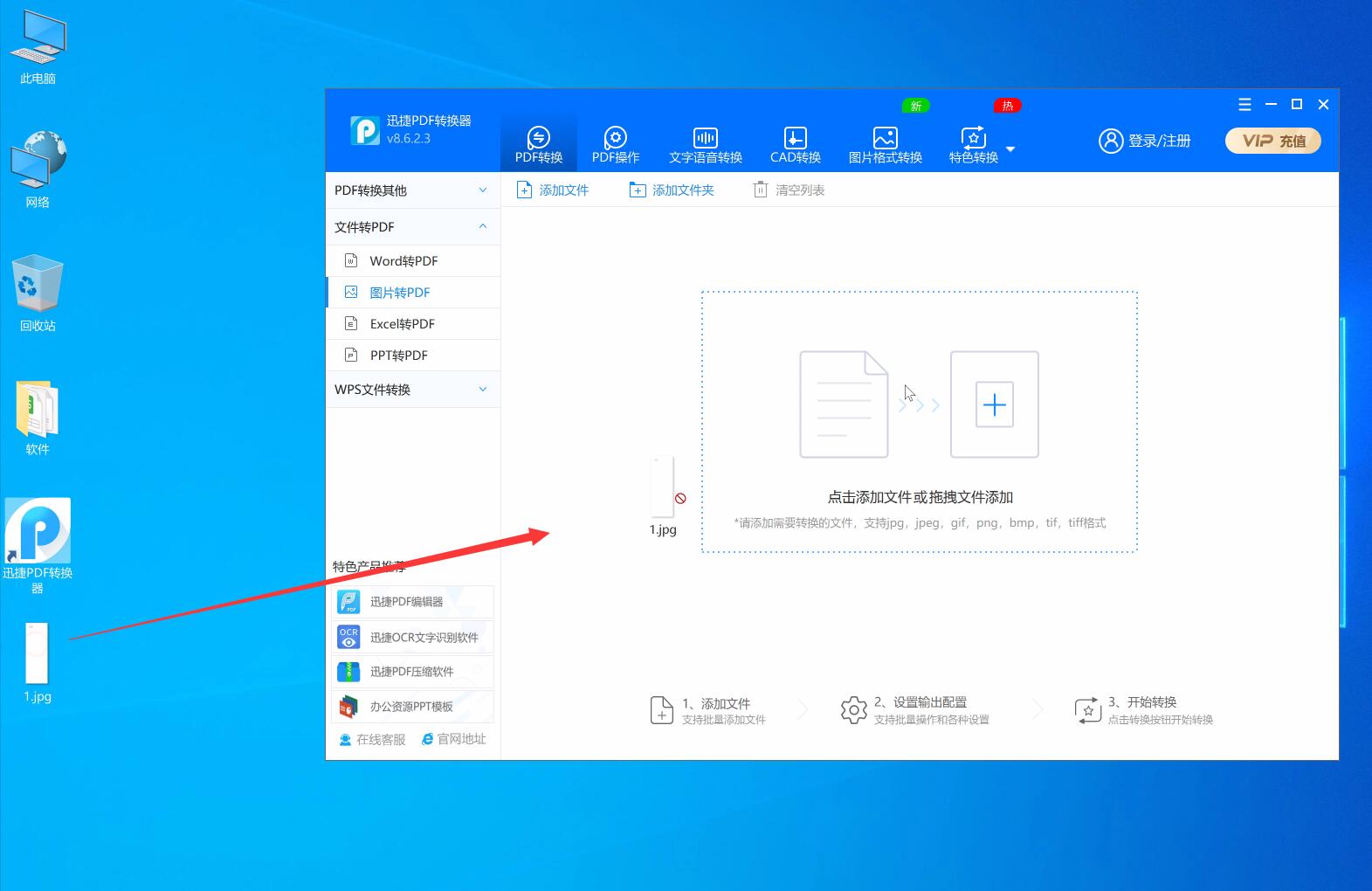
Task: Select the 迅捷PDF转换器 desktop shortcut
Action: pos(38,546)
